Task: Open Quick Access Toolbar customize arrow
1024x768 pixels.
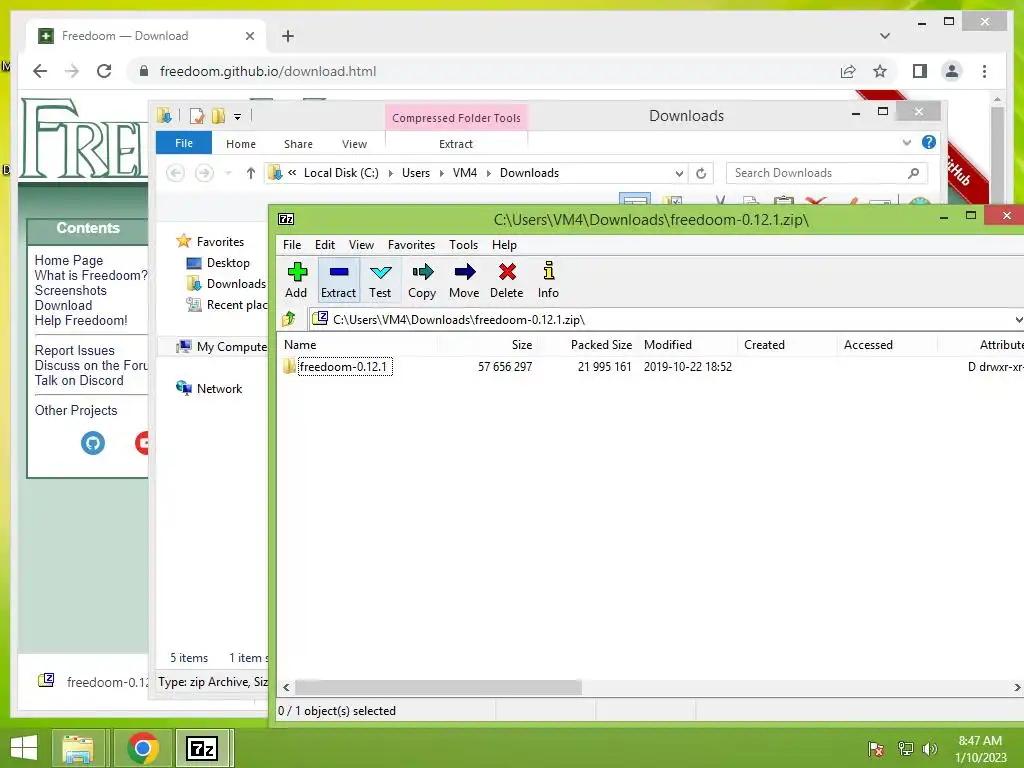Action: point(238,117)
